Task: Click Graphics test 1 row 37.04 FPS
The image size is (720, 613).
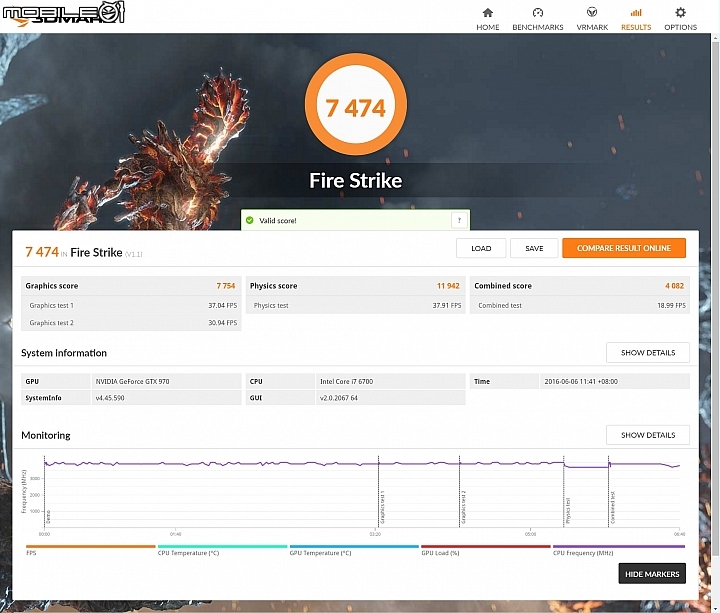Action: pos(131,305)
